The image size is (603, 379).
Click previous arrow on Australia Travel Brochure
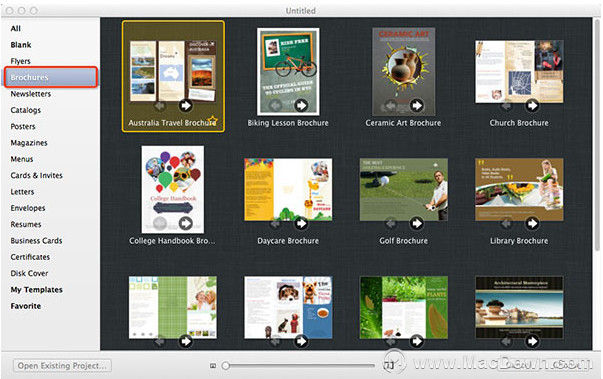click(x=160, y=105)
